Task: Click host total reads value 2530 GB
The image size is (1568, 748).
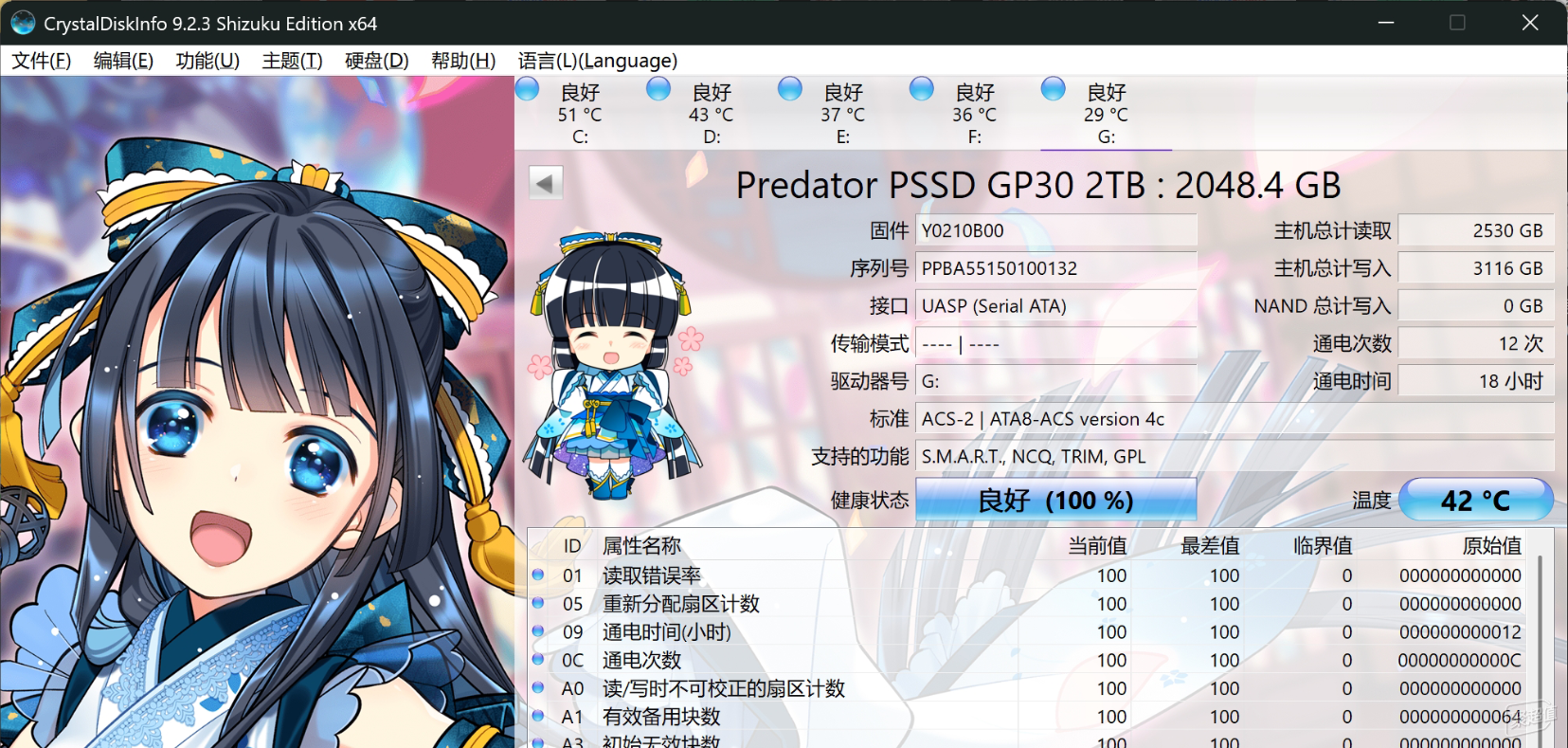Action: click(x=1475, y=230)
